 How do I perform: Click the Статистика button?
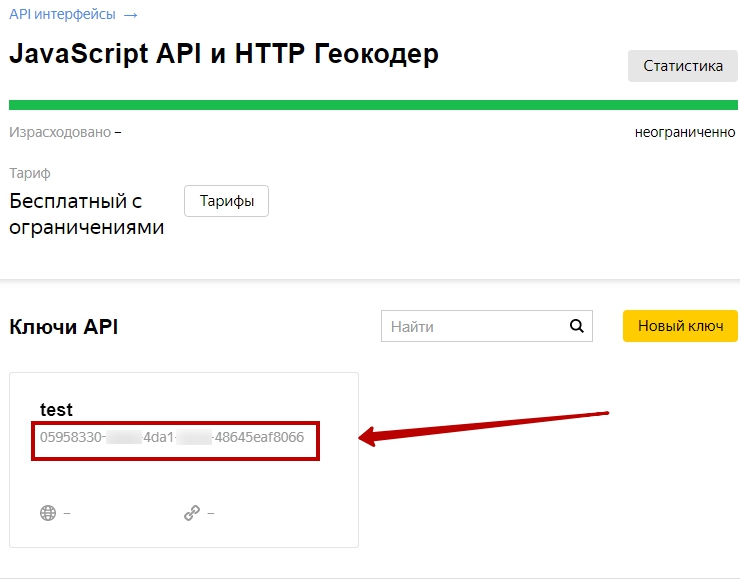click(x=682, y=66)
